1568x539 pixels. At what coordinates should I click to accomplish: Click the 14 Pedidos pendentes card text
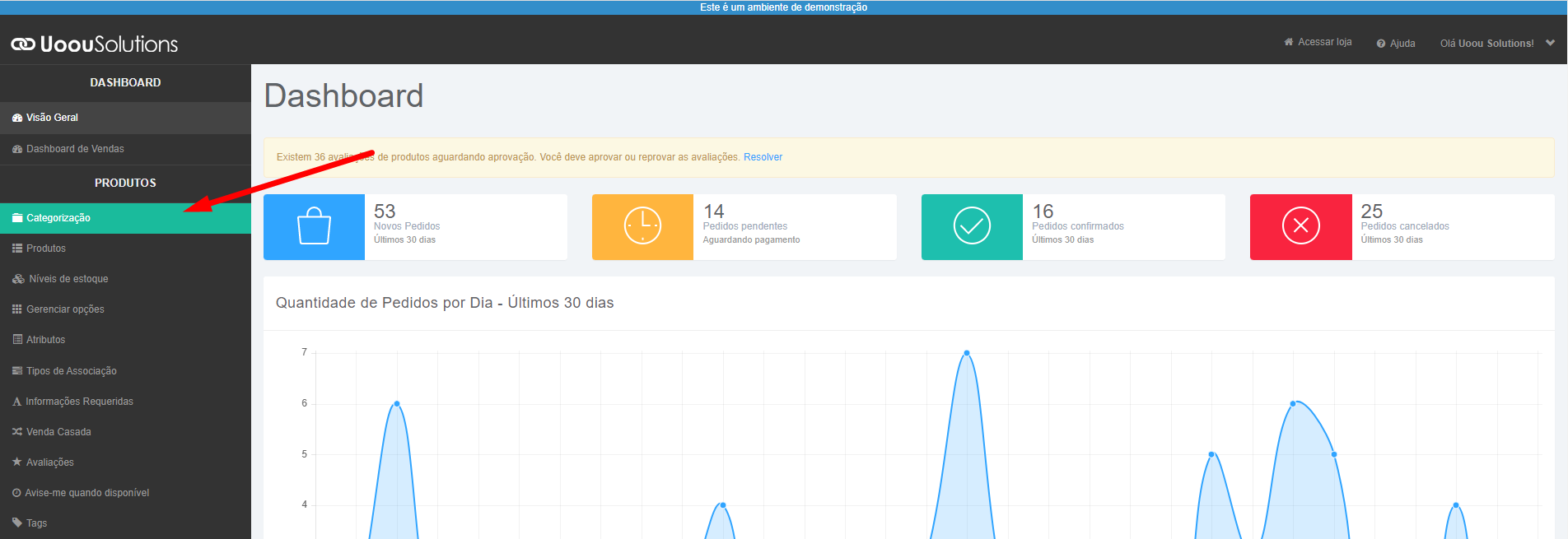point(751,224)
